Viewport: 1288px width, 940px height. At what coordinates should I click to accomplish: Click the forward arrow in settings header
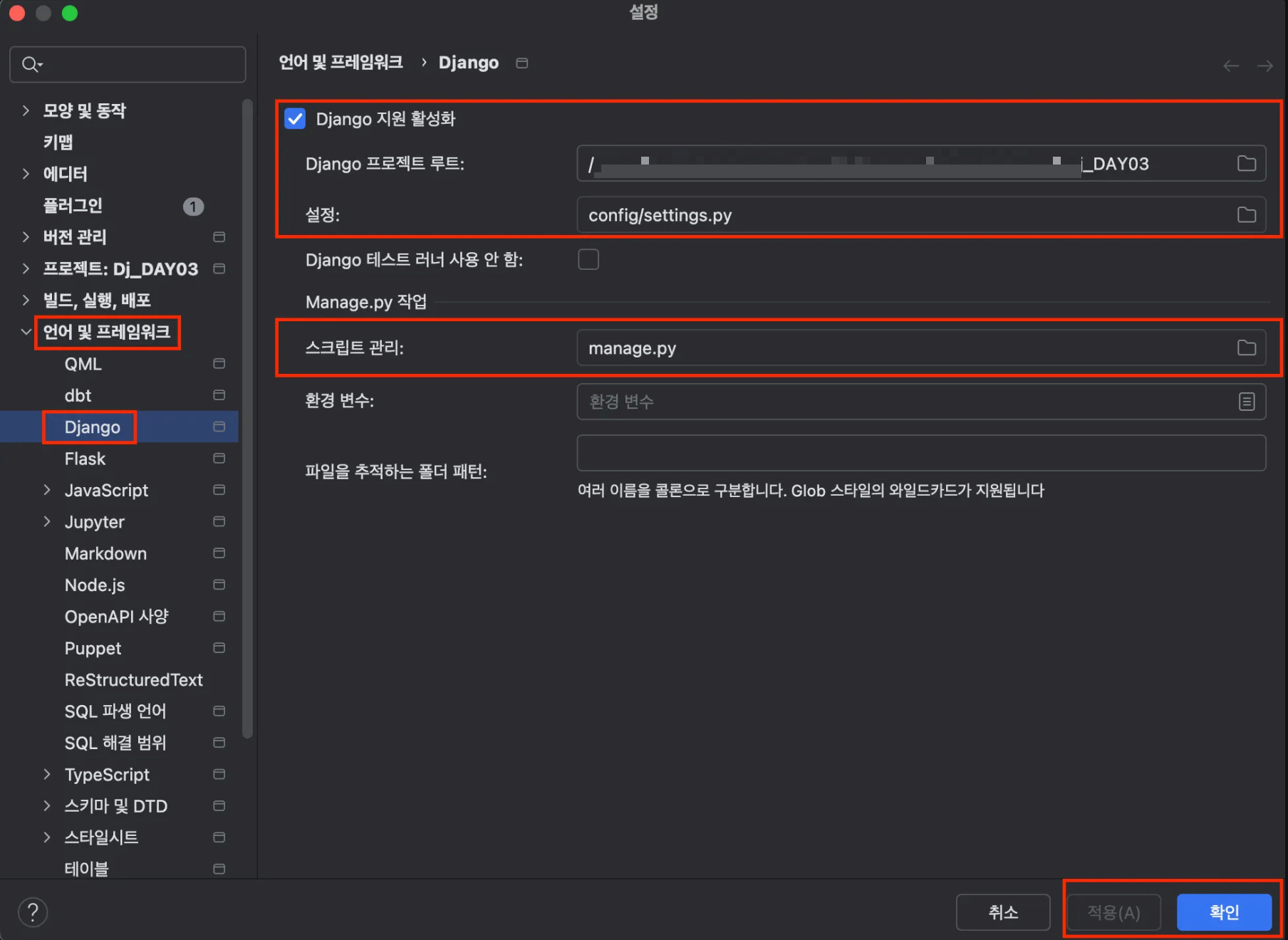click(x=1264, y=66)
